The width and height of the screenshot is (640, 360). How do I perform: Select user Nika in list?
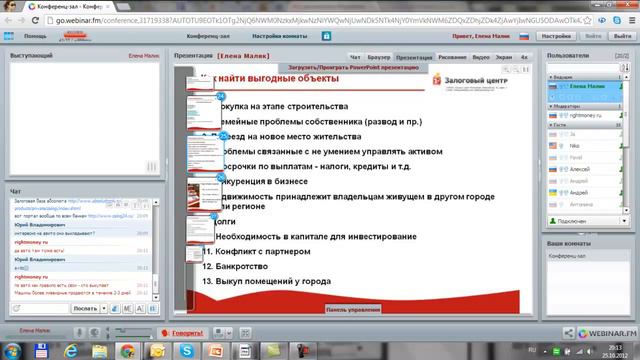point(584,146)
